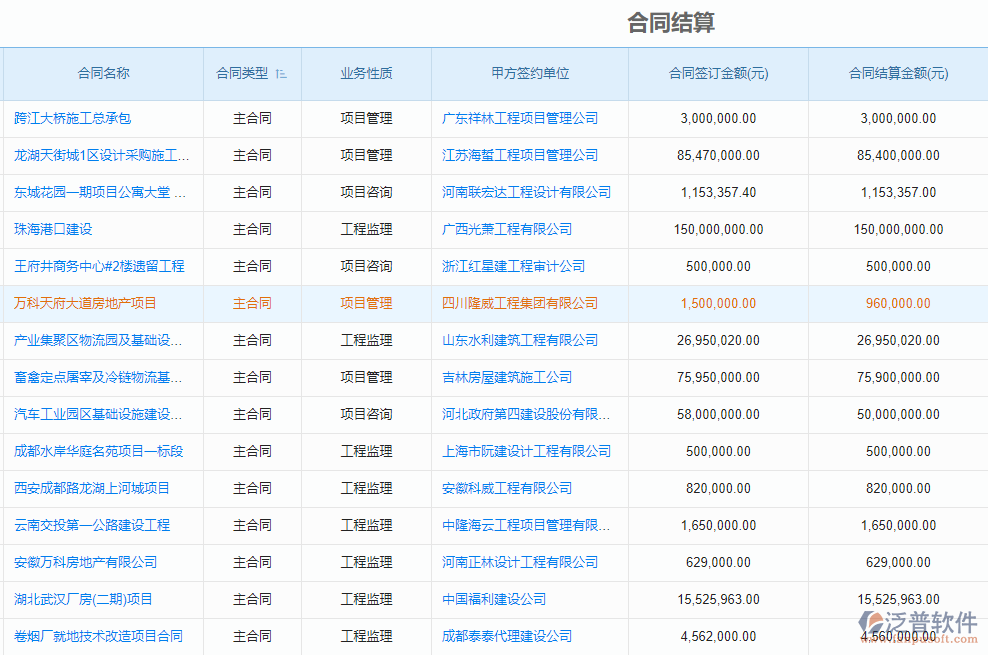Click the 960,000.00 settlement amount cell
The height and width of the screenshot is (655, 988).
pos(898,303)
